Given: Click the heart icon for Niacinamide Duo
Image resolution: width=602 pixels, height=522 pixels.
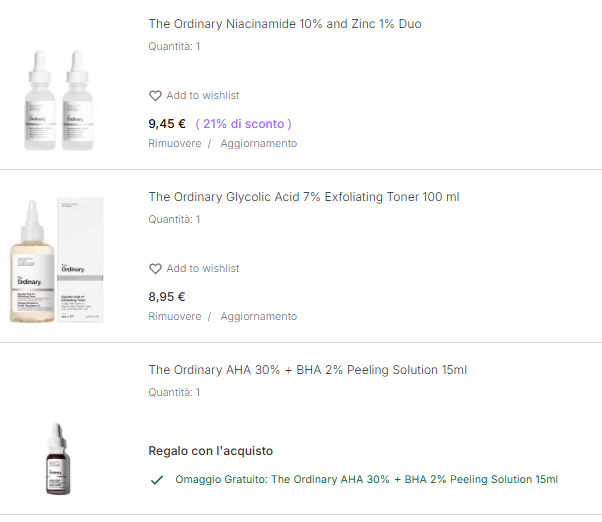Looking at the screenshot, I should tap(155, 96).
